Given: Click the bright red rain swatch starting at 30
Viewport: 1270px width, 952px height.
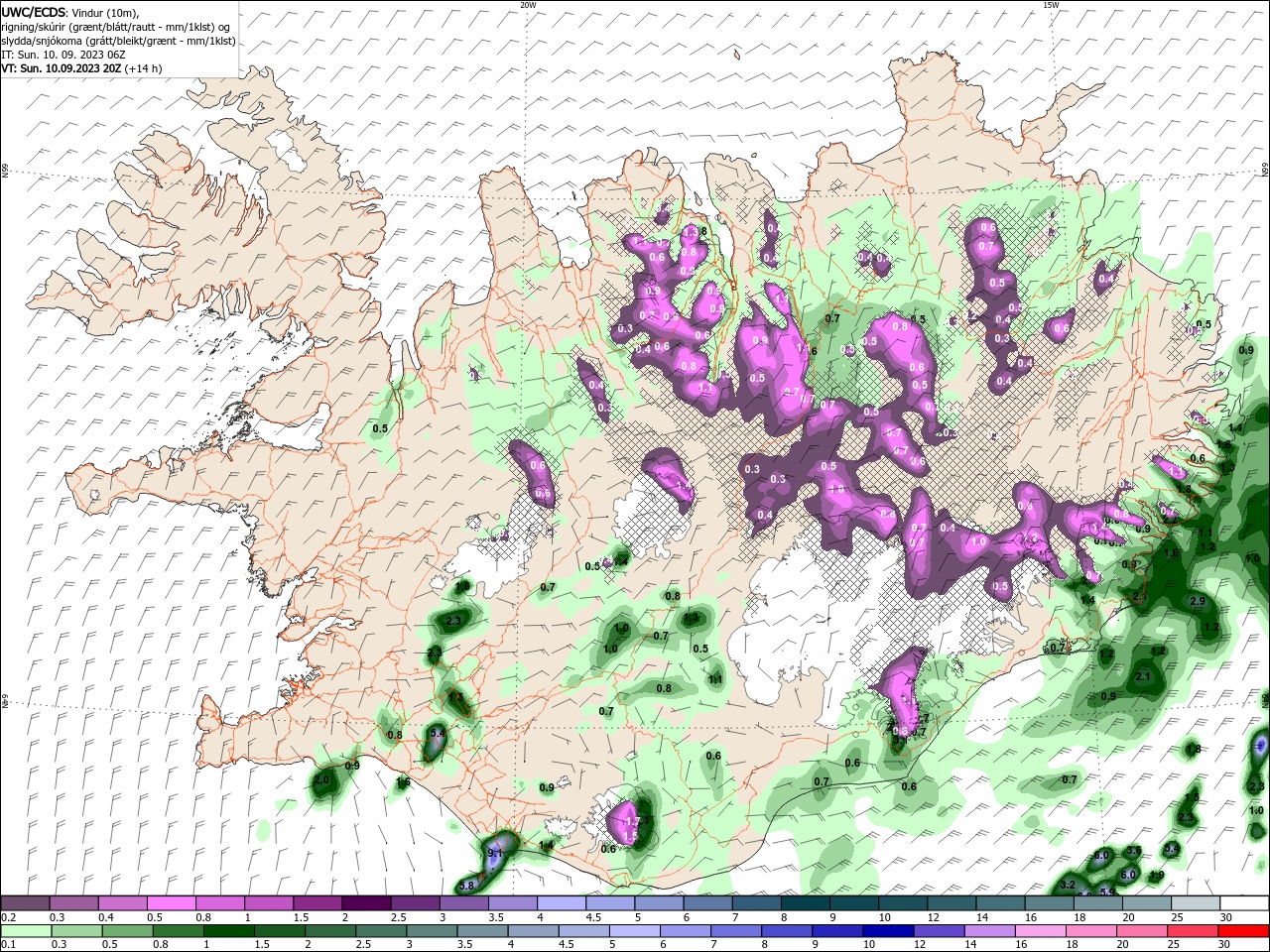Looking at the screenshot, I should (1244, 931).
